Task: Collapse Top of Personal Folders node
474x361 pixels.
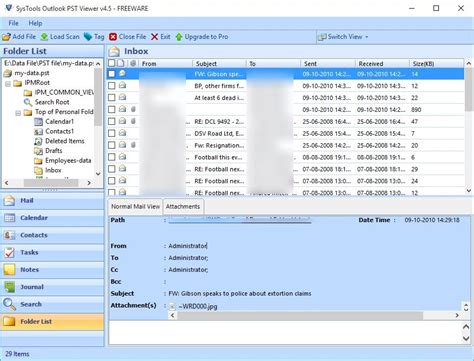Action: [x=18, y=113]
